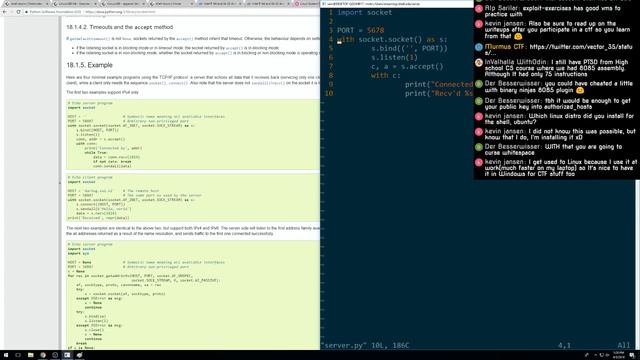Click the Chrome back arrow
Viewport: 640px width, 360px height.
click(x=5, y=12)
